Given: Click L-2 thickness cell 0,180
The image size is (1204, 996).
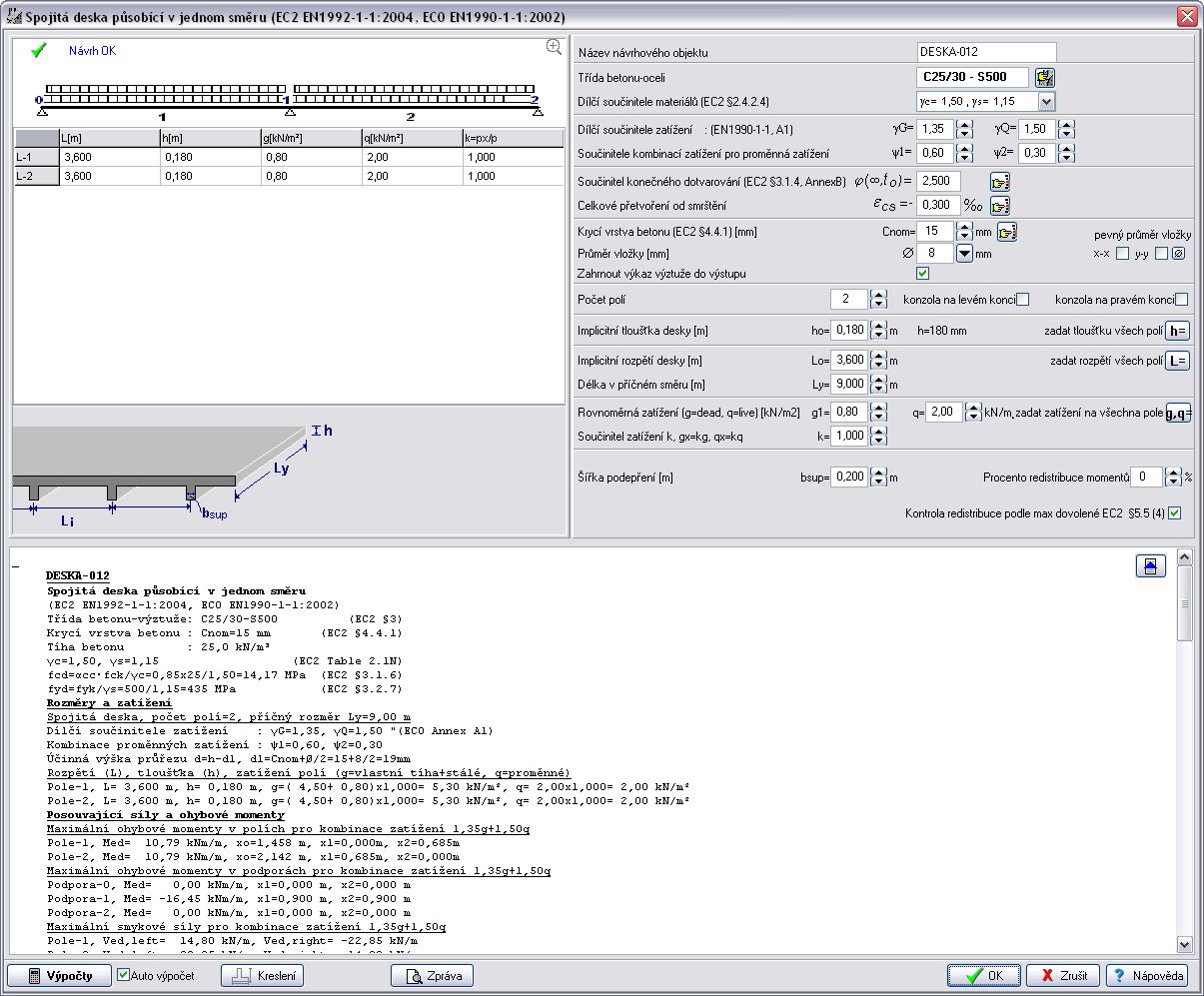Looking at the screenshot, I should pos(211,176).
